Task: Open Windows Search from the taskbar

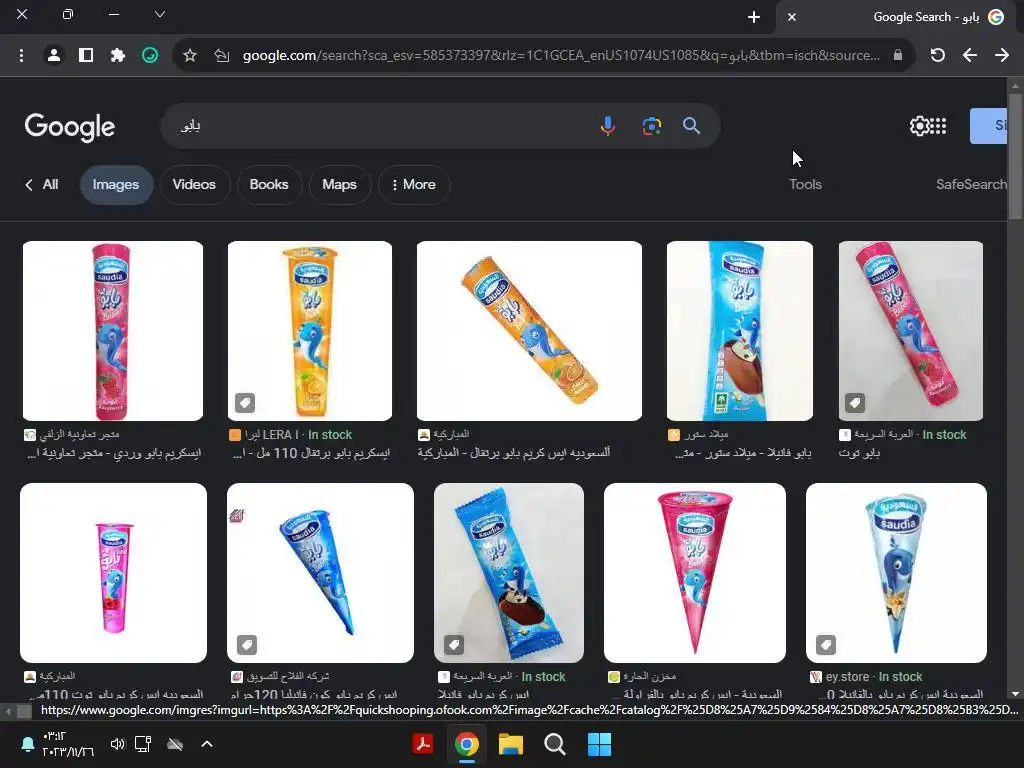Action: click(x=554, y=744)
